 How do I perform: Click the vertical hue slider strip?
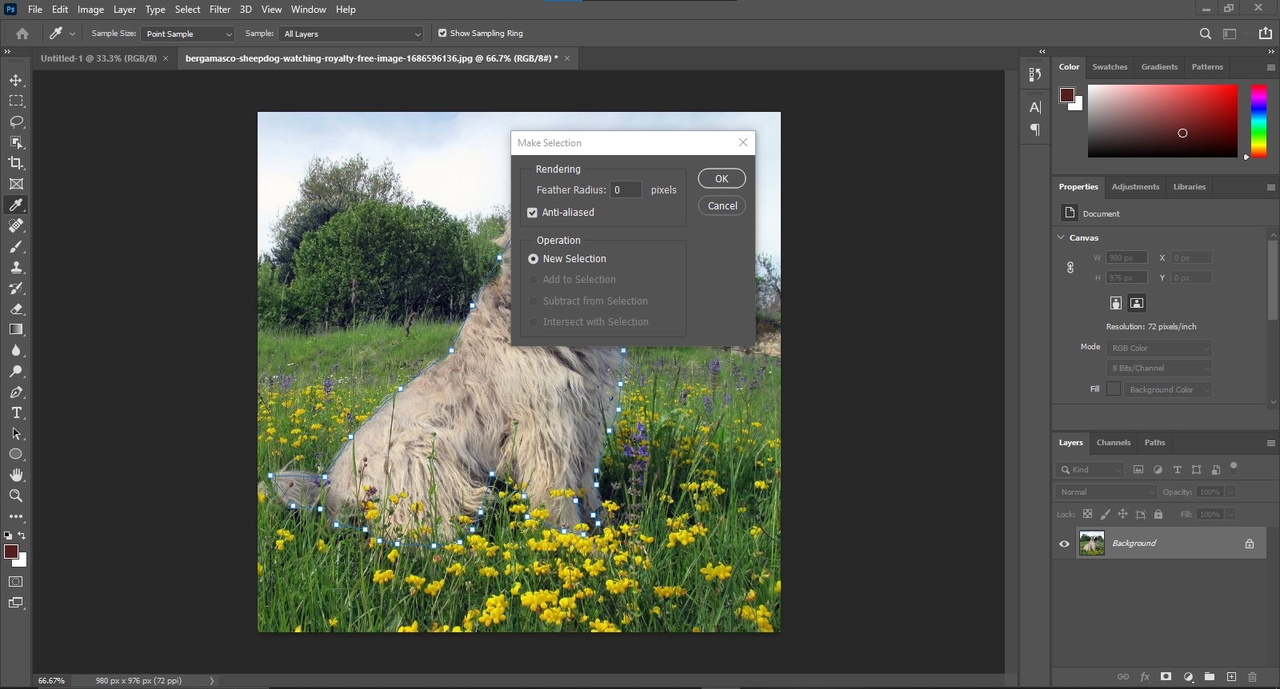[1259, 120]
